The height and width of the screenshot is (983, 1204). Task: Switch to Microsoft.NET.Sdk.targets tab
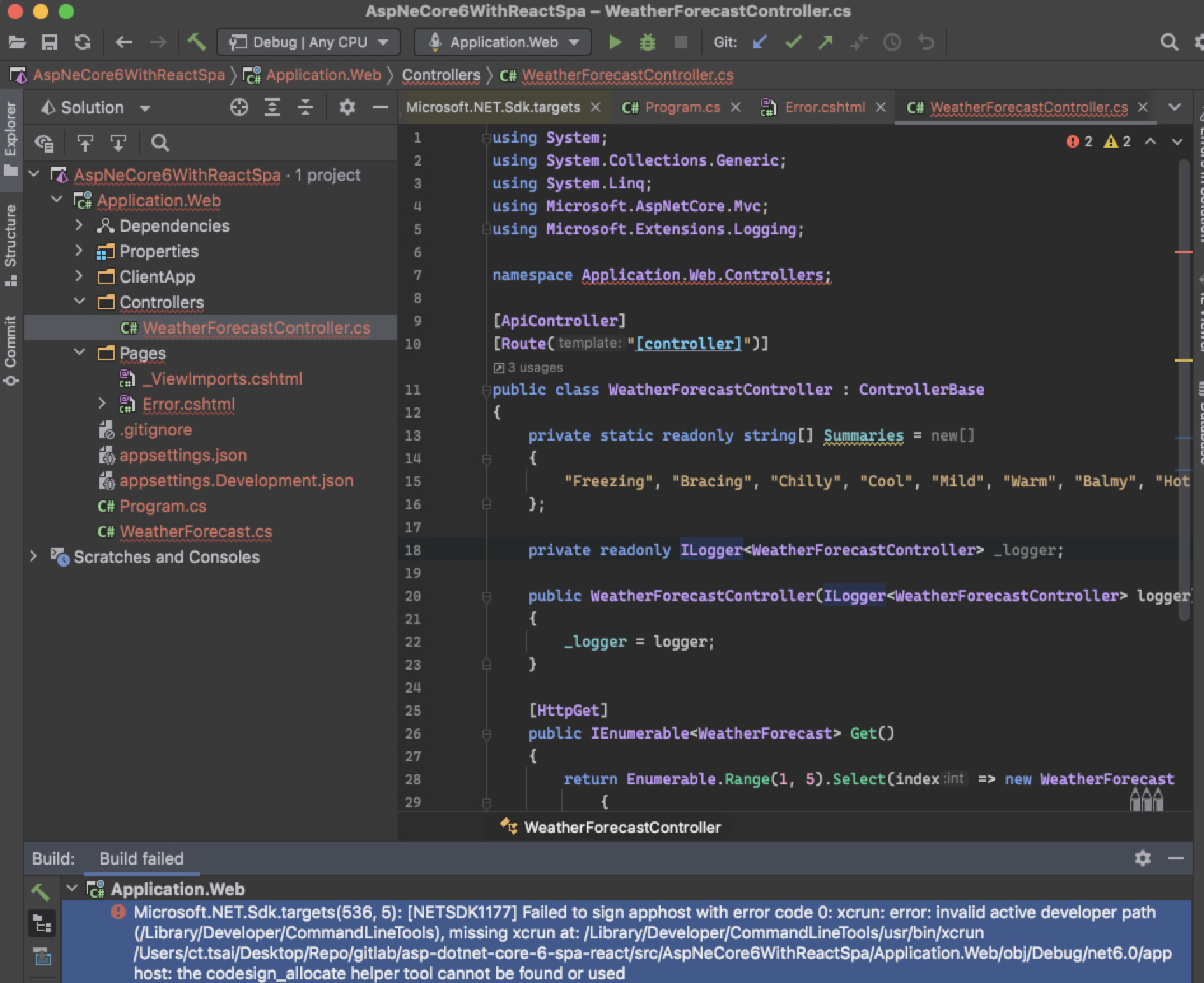coord(493,108)
